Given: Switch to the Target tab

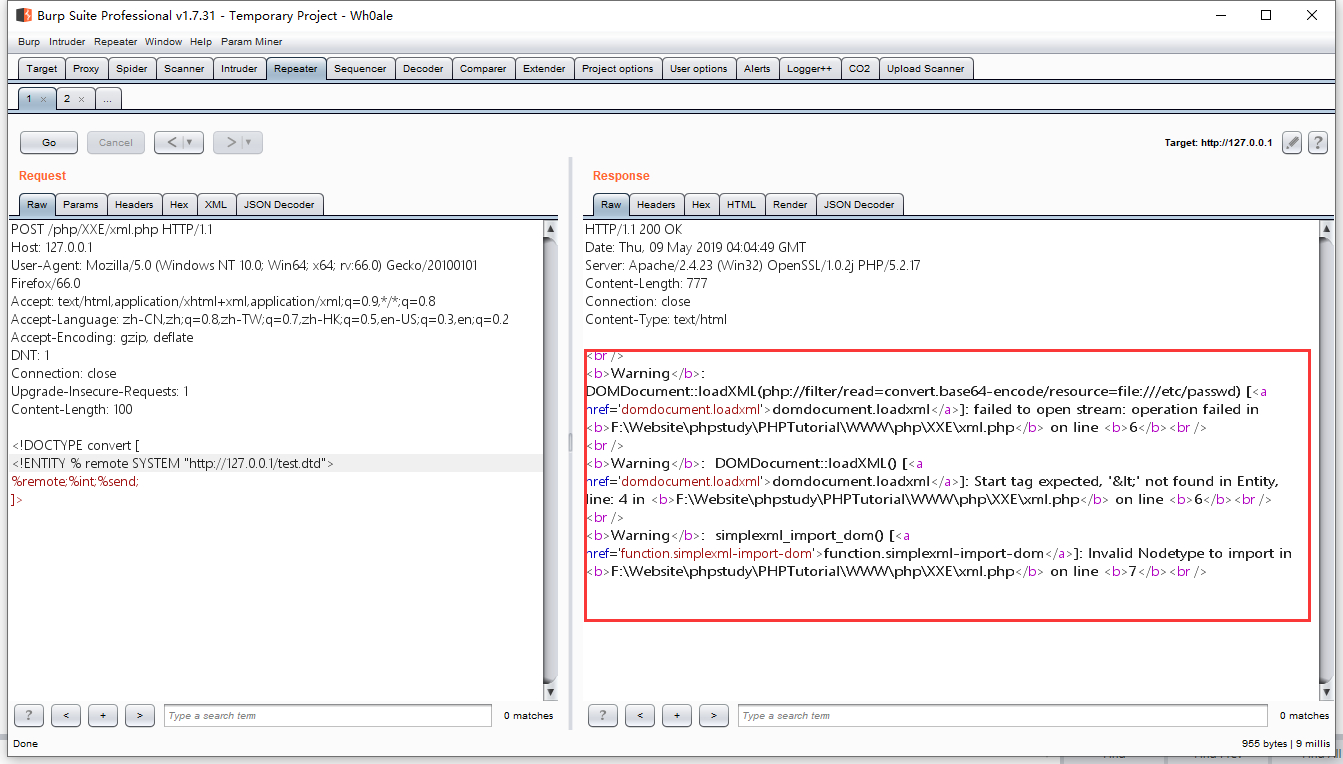Looking at the screenshot, I should click(42, 68).
